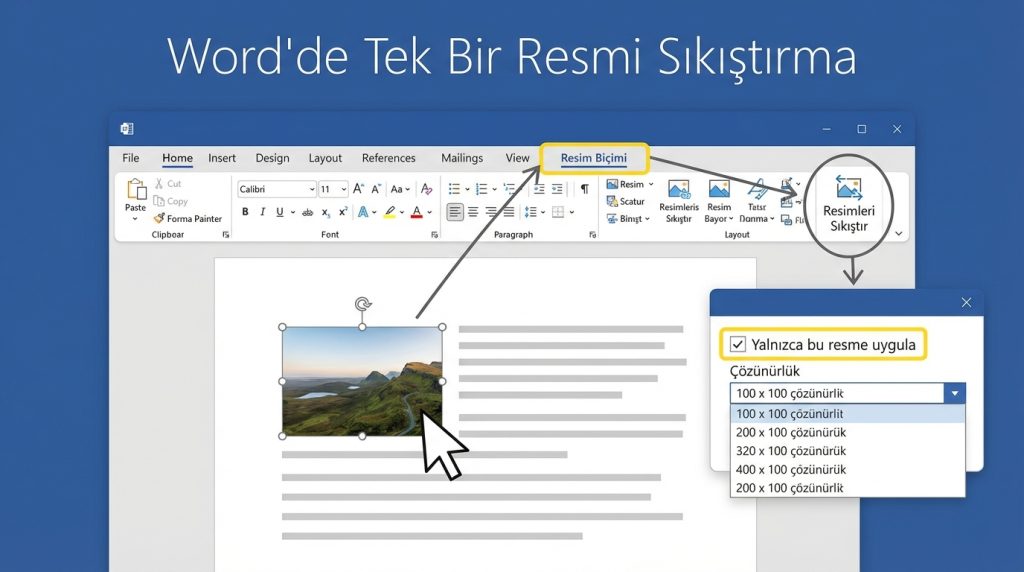
Task: Open Font group dialog launcher
Action: pos(434,234)
